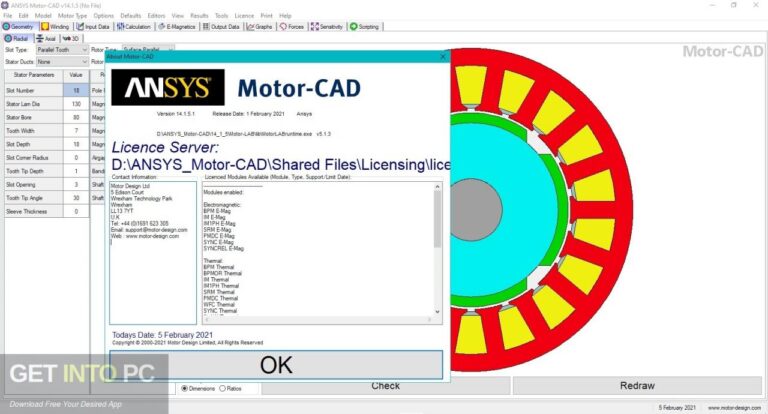
Task: Open the Tools menu
Action: pyautogui.click(x=221, y=16)
